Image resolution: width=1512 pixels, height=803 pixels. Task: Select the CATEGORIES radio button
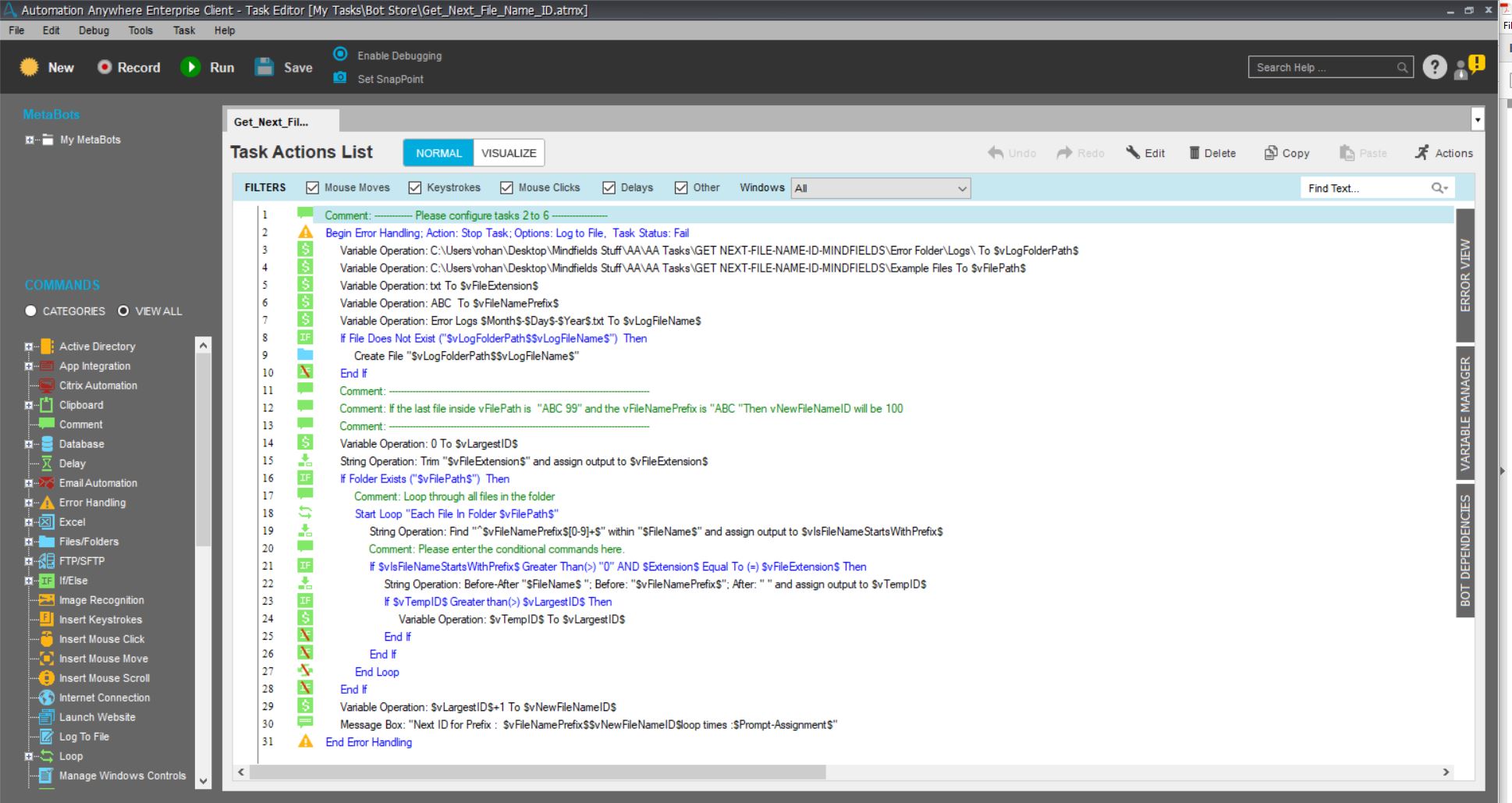point(30,311)
